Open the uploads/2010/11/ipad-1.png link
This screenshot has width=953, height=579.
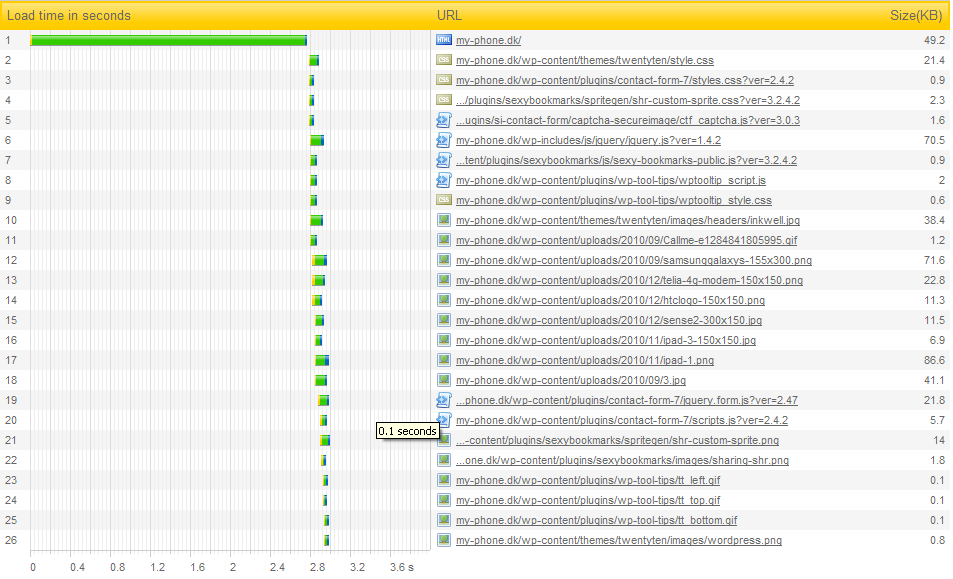point(585,361)
